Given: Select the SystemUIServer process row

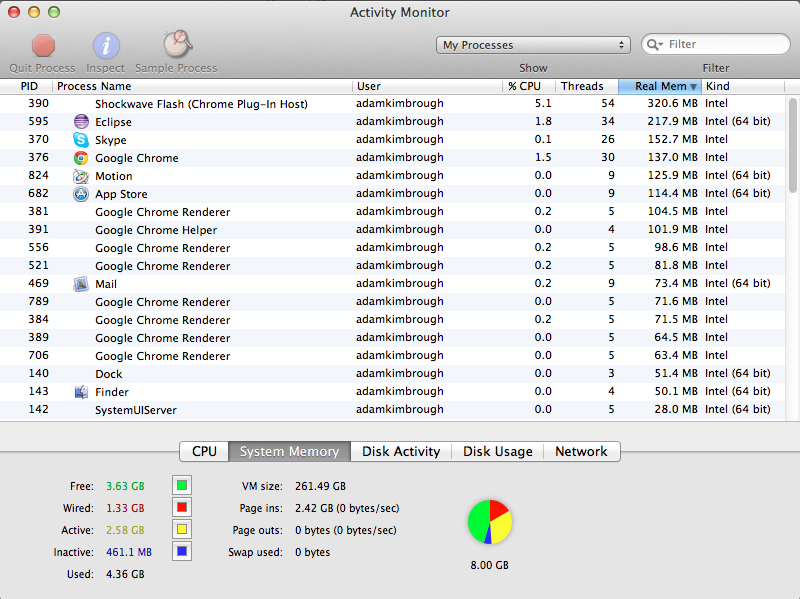Looking at the screenshot, I should tap(392, 410).
